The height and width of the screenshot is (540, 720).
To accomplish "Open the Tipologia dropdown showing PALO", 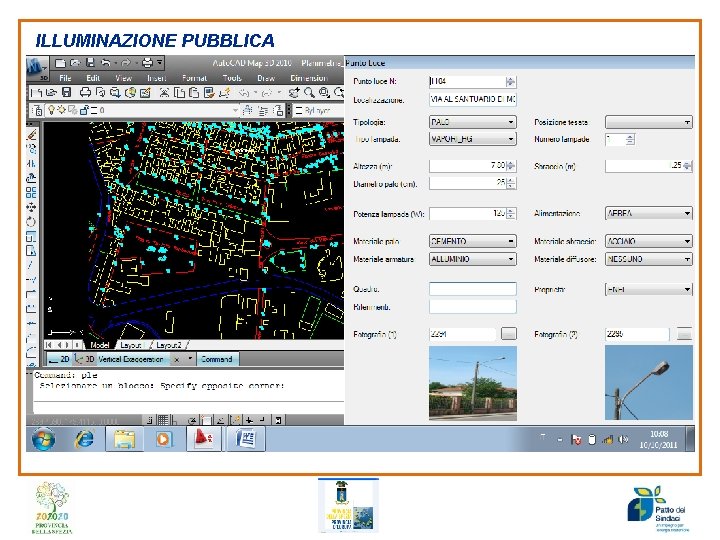I will click(x=472, y=122).
